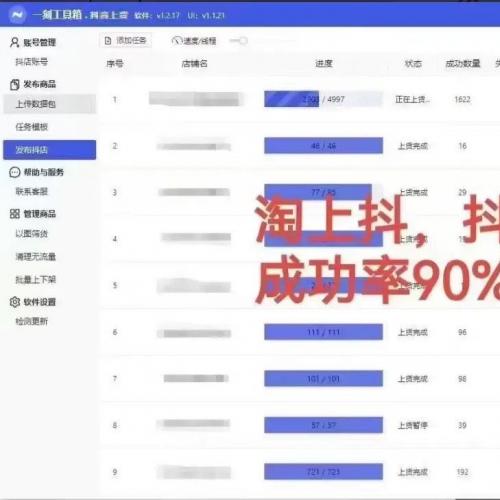
Task: Select 上传数据包 in the sidebar
Action: point(49,104)
